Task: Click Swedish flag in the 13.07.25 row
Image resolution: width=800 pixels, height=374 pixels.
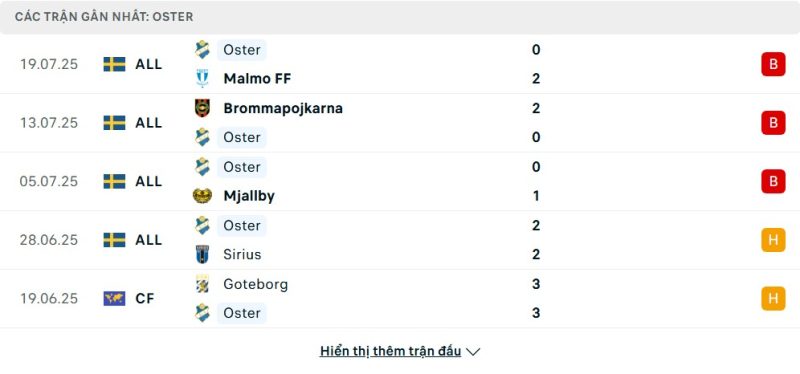Action: tap(114, 122)
